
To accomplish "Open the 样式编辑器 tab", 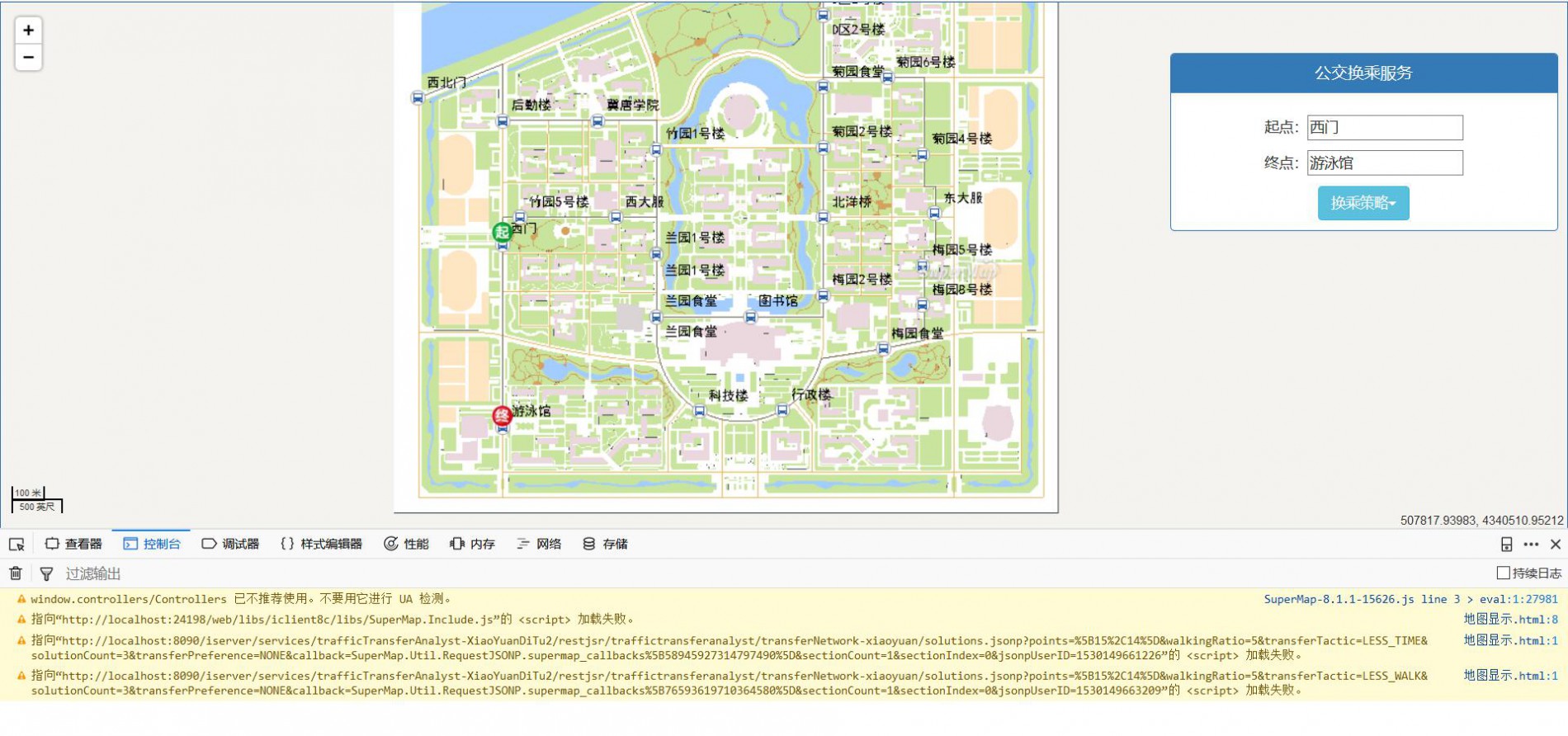I will (x=322, y=545).
